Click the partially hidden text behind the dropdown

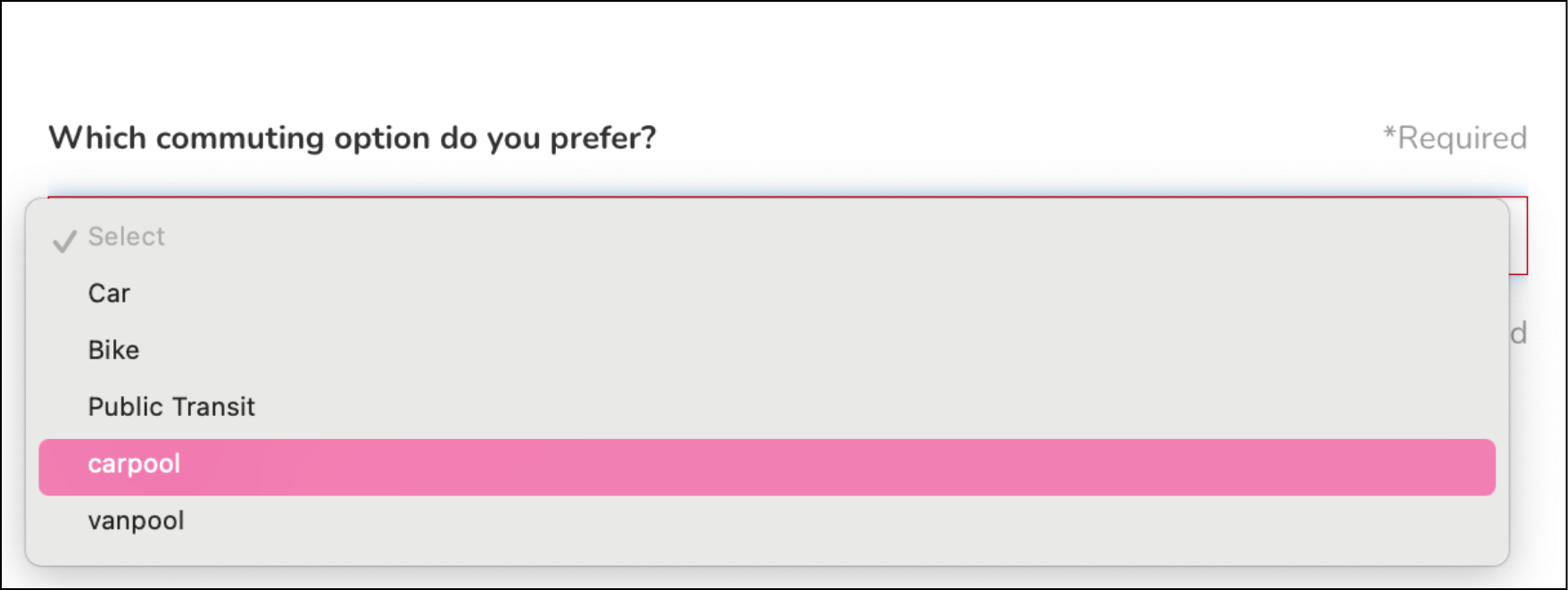pyautogui.click(x=1519, y=334)
